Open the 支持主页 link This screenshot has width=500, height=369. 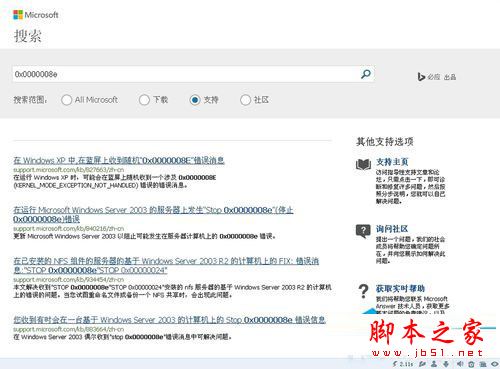(x=392, y=162)
